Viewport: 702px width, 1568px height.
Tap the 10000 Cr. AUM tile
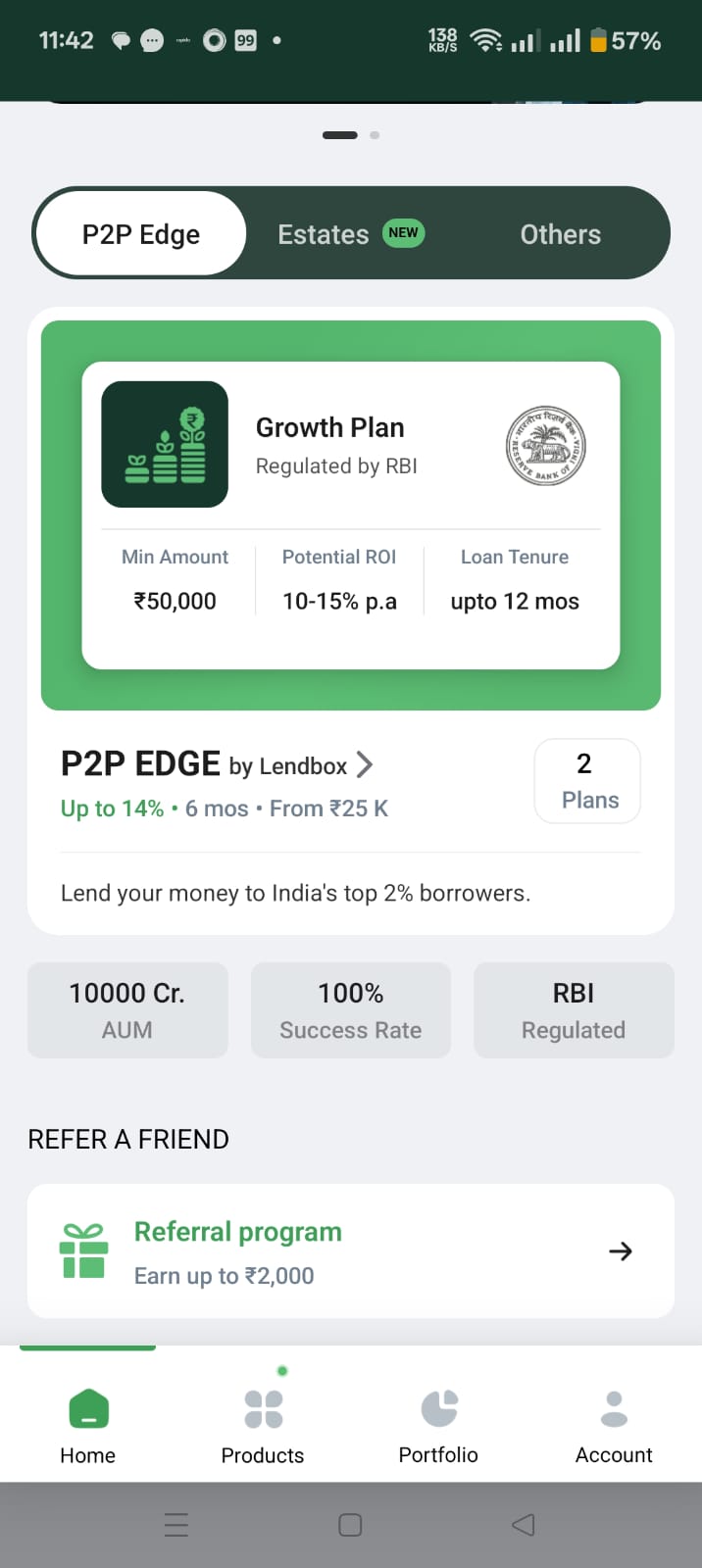tap(127, 1010)
